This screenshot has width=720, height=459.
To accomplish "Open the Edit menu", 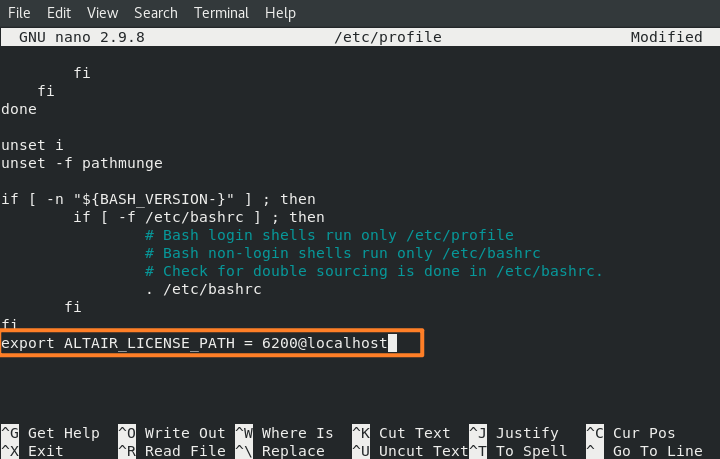I will 59,13.
